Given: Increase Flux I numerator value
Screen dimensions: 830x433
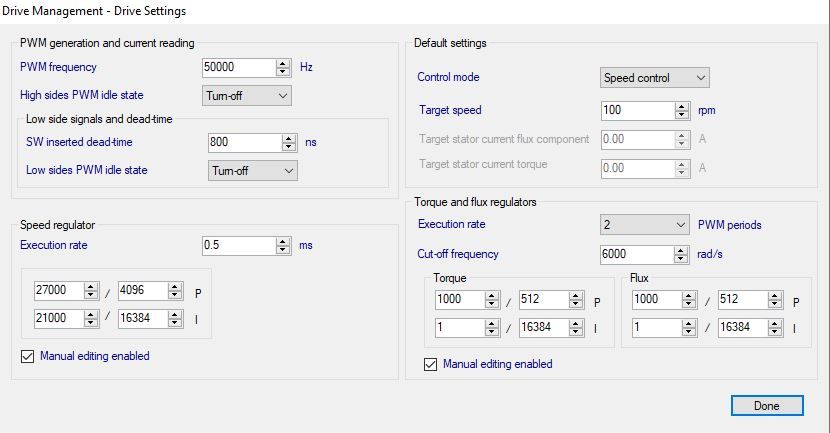Looking at the screenshot, I should pos(689,323).
